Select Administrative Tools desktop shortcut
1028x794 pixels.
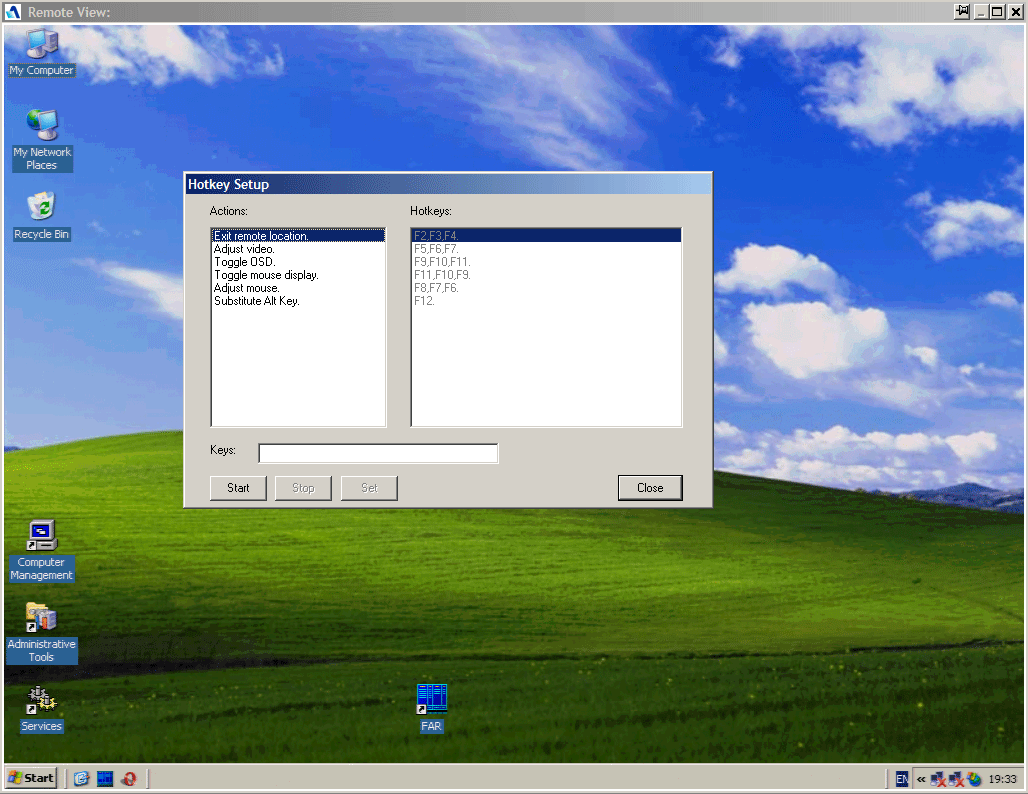[41, 632]
